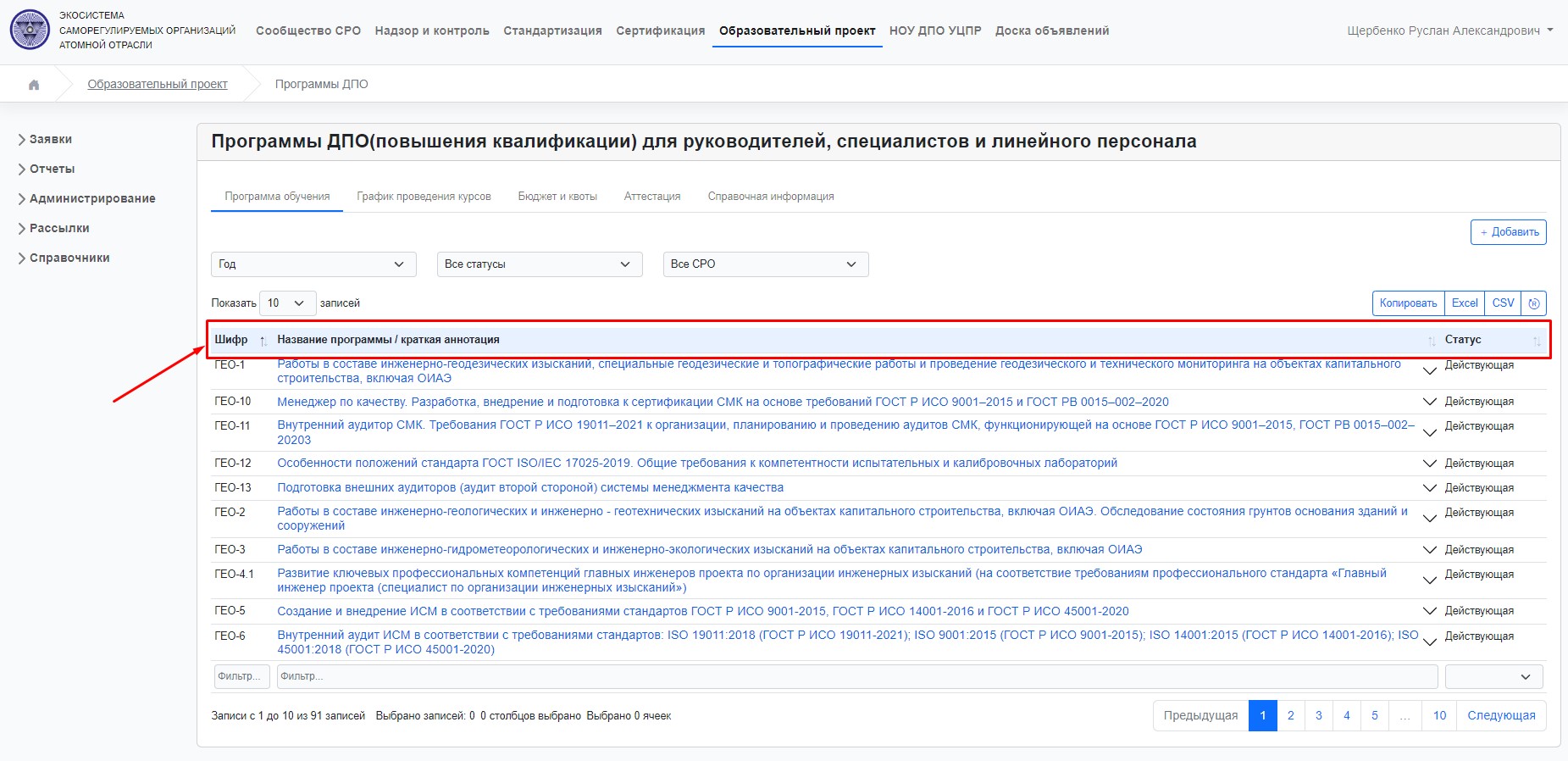Expand ГЕО-13 row details chevron
Screen dimensions: 1568x761
pyautogui.click(x=1430, y=488)
